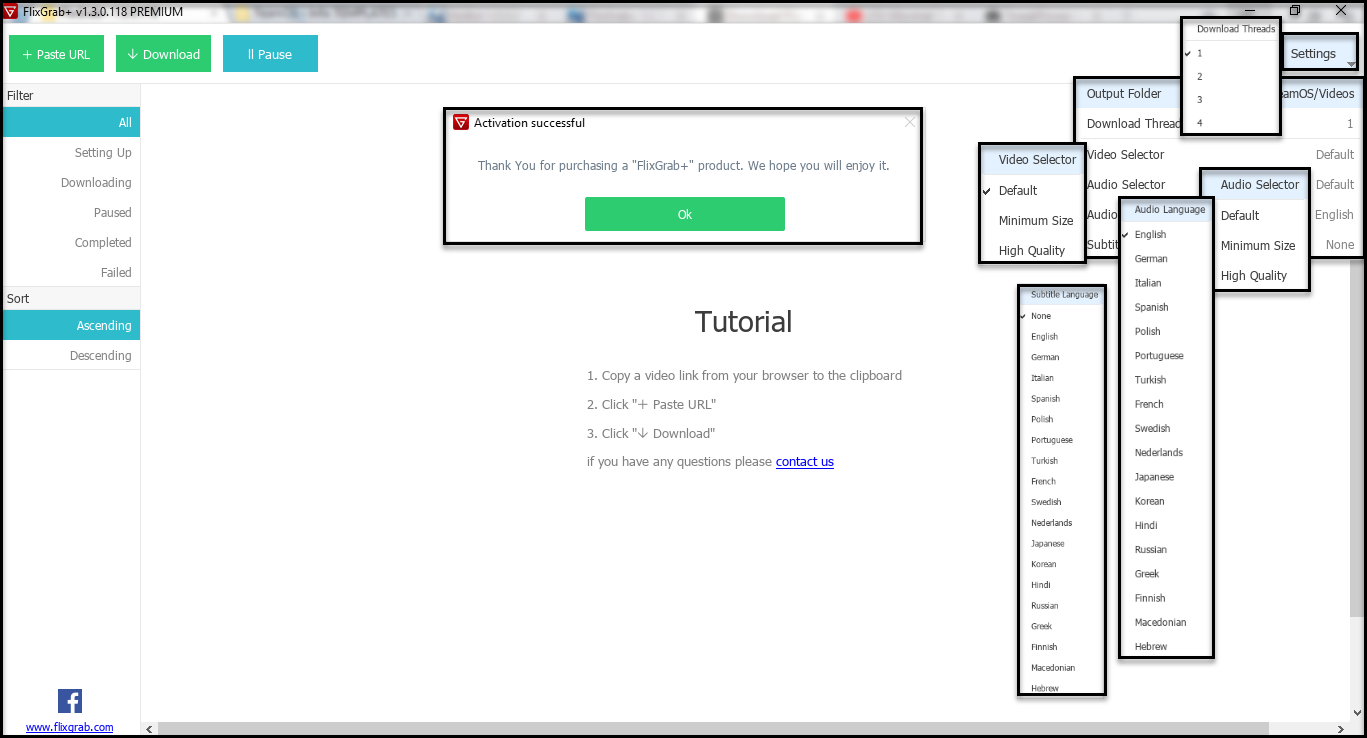Select German in Audio Language list
1367x738 pixels.
1166,258
